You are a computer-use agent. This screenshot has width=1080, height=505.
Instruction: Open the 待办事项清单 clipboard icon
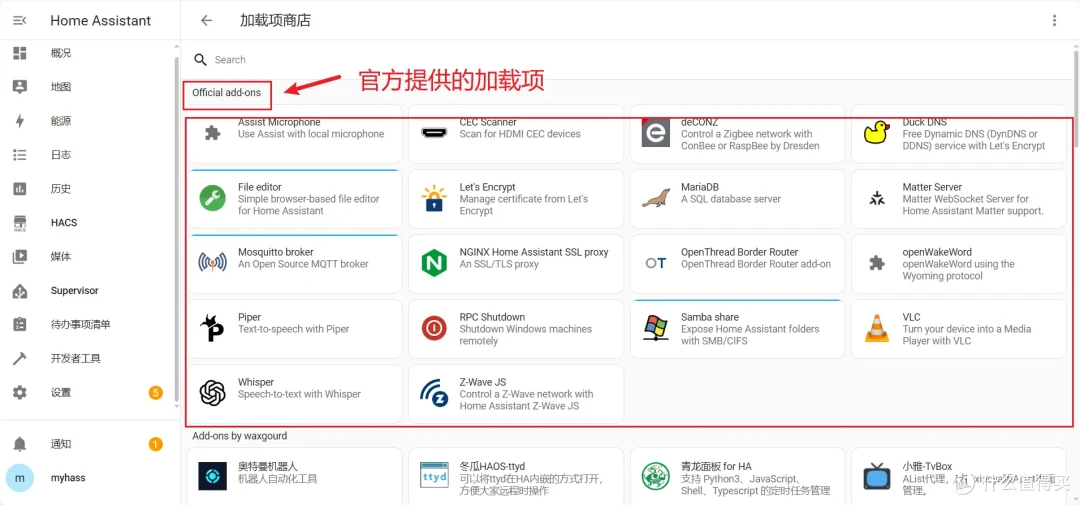(x=20, y=324)
